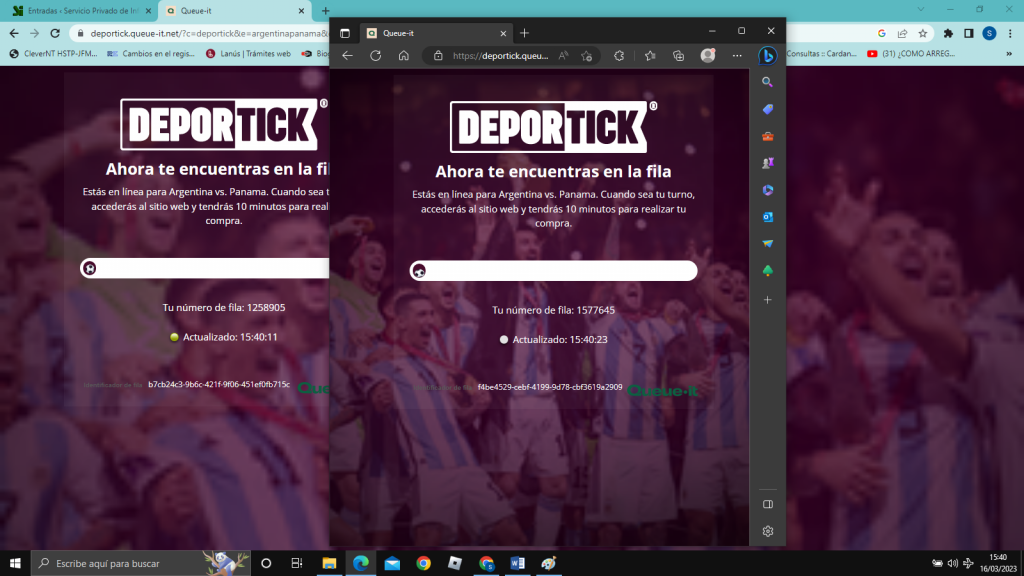Open Word from the taskbar
Viewport: 1024px width, 576px height.
pos(517,563)
